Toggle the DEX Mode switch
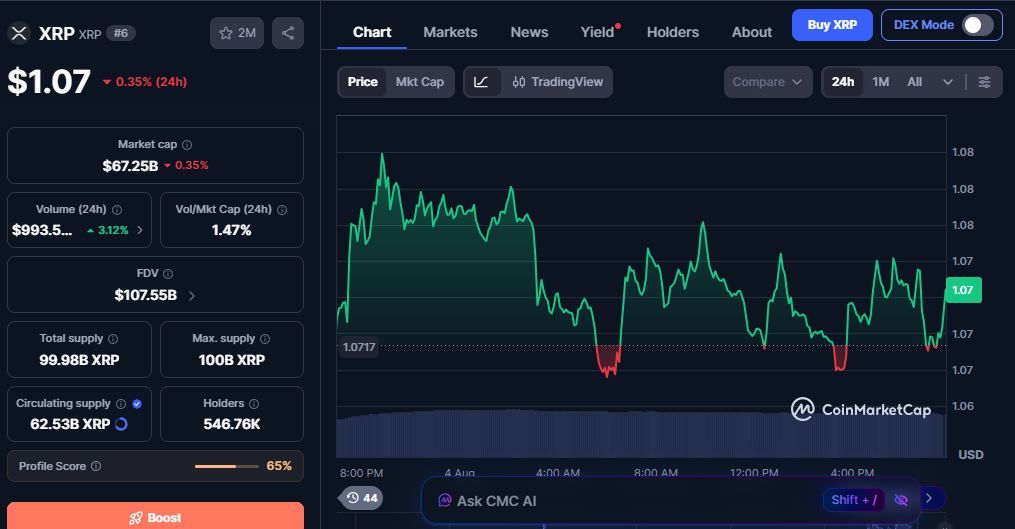Screen dimensions: 1015x529 tap(977, 25)
